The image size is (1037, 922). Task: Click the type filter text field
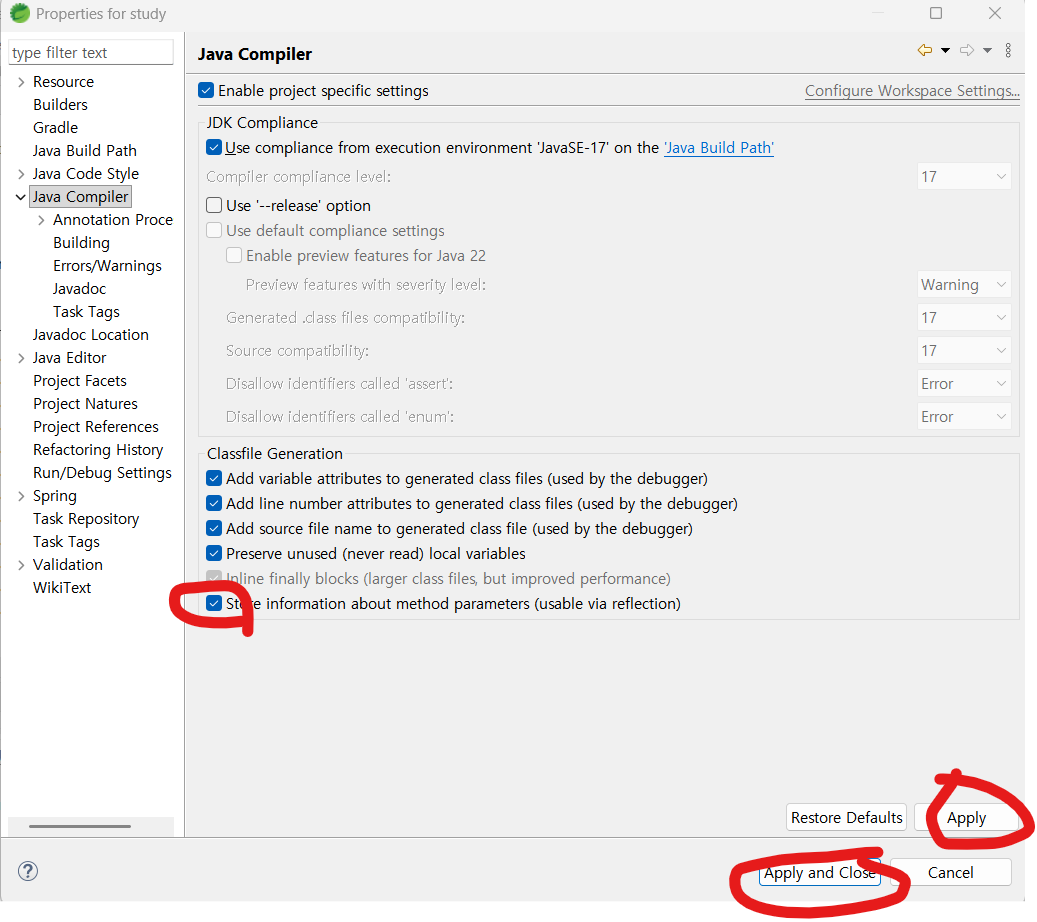pos(91,52)
